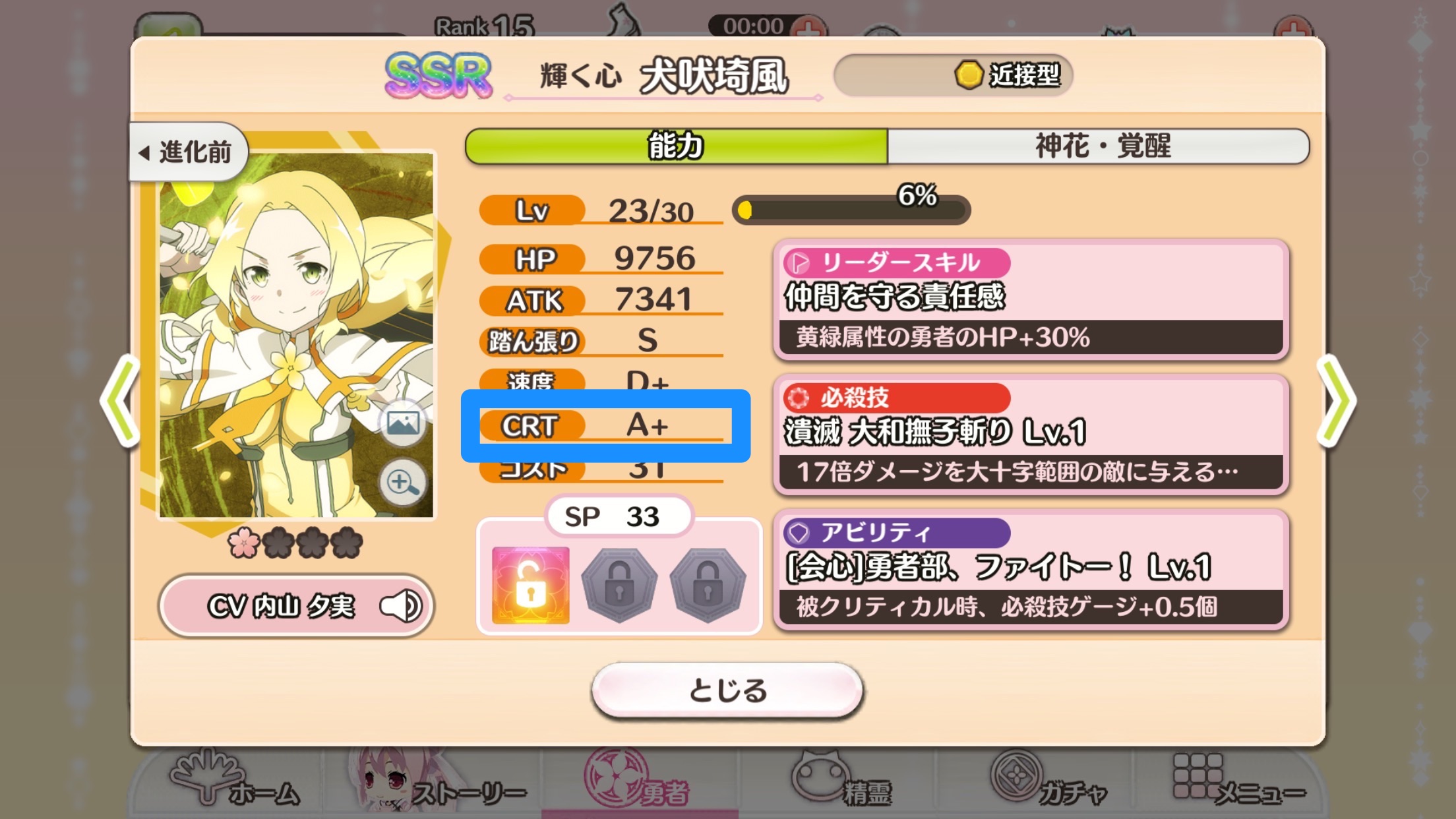Go to previous hero with left chevron
Viewport: 1456px width, 819px height.
pos(120,401)
